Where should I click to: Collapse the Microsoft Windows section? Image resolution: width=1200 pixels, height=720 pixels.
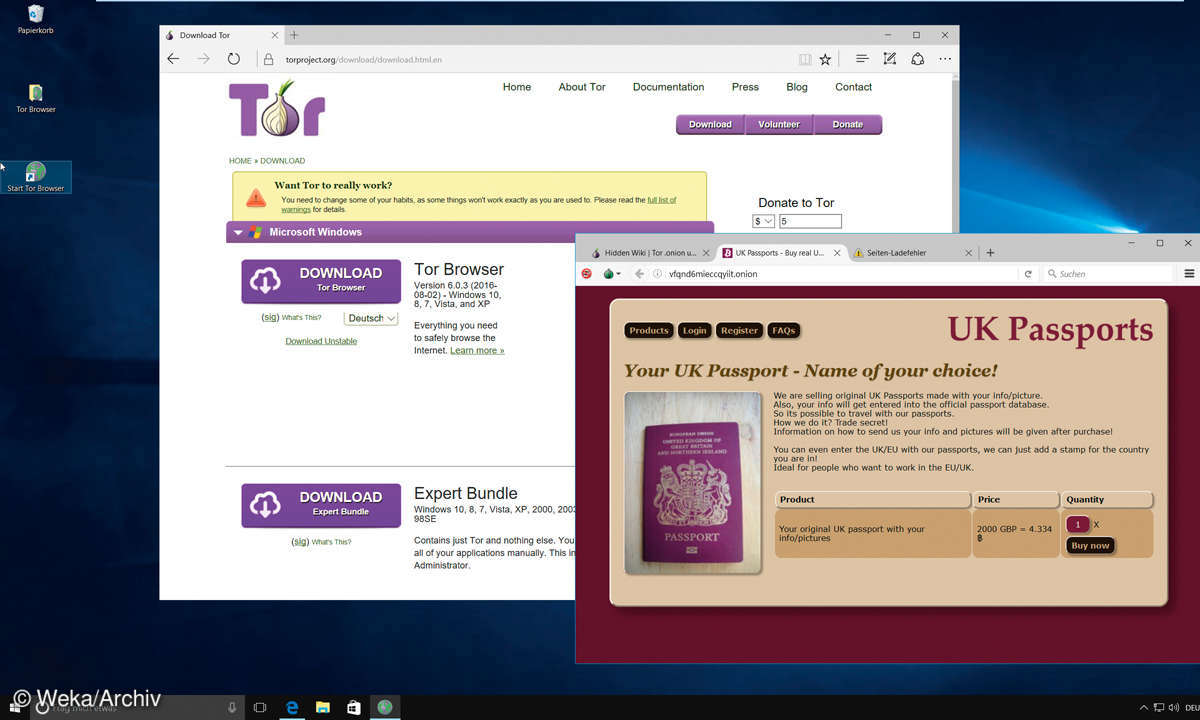point(238,232)
